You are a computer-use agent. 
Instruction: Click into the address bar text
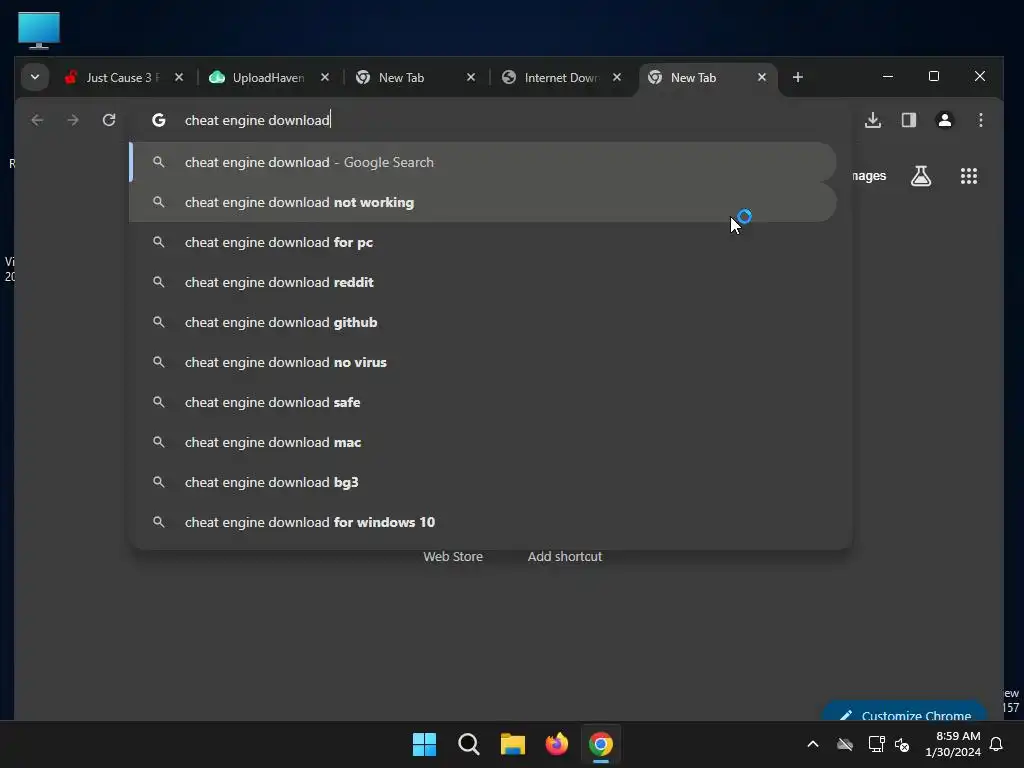[x=257, y=120]
